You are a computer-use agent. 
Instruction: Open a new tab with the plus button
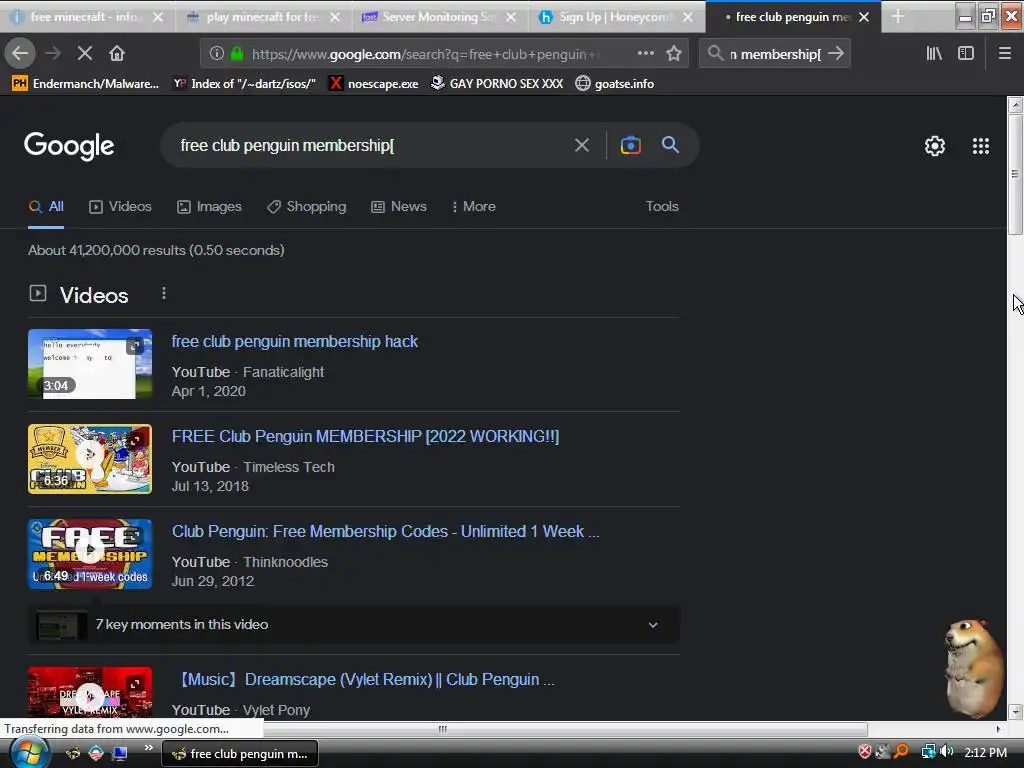tap(898, 17)
